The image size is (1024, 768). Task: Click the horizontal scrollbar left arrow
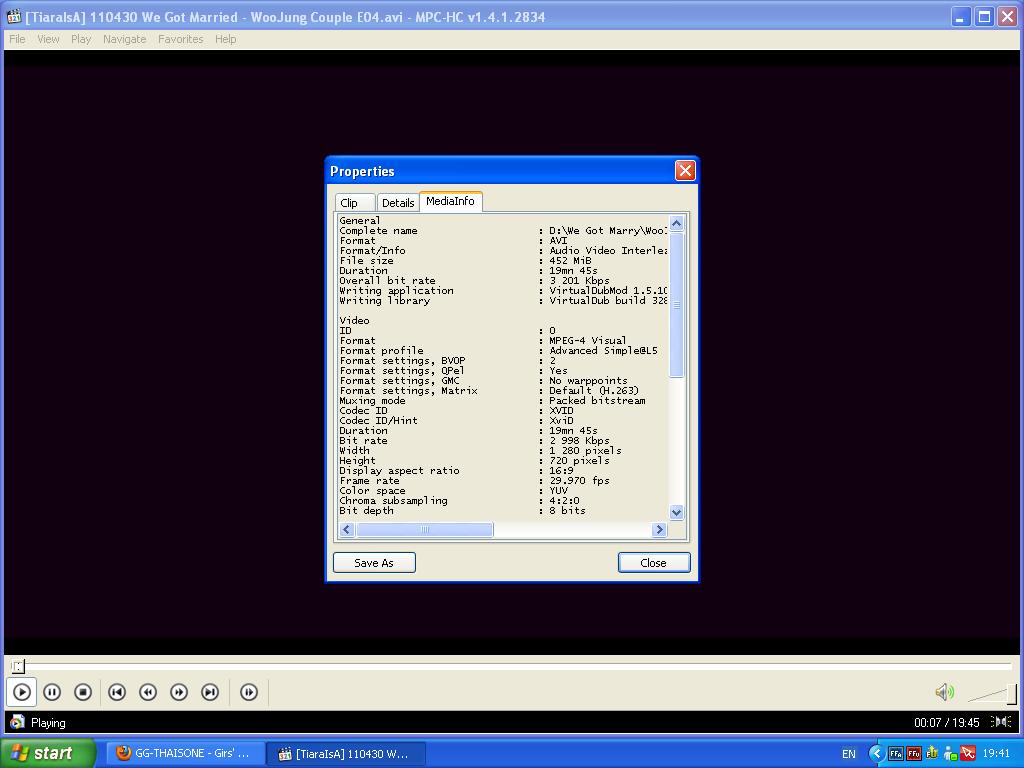(347, 530)
